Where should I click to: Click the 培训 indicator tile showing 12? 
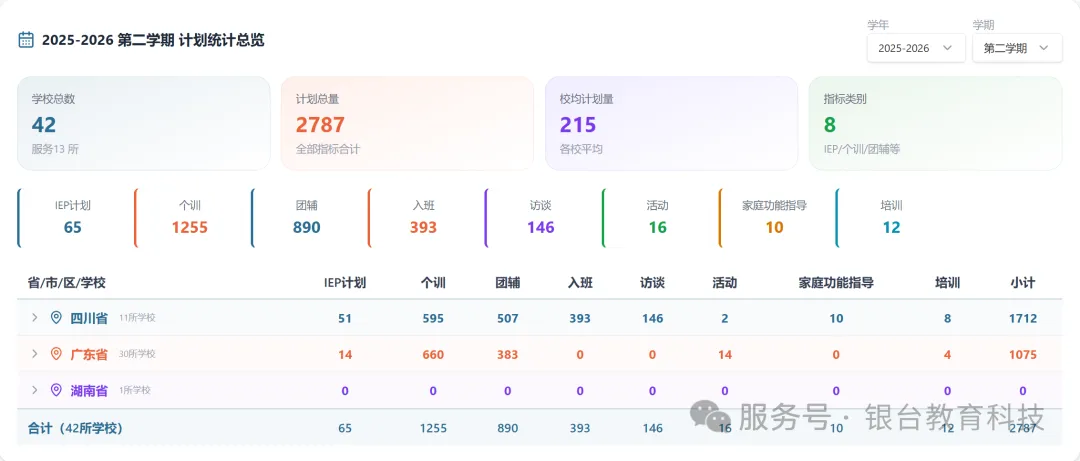891,218
